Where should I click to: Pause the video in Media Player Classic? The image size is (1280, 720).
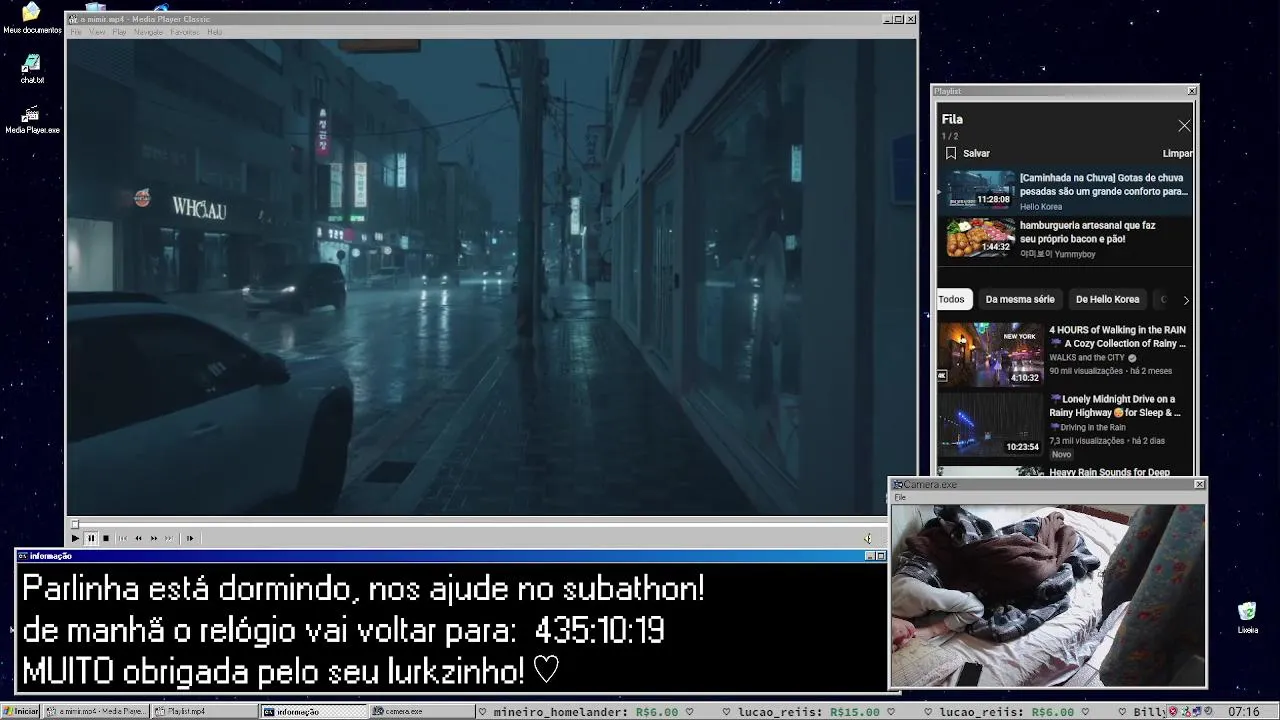91,538
